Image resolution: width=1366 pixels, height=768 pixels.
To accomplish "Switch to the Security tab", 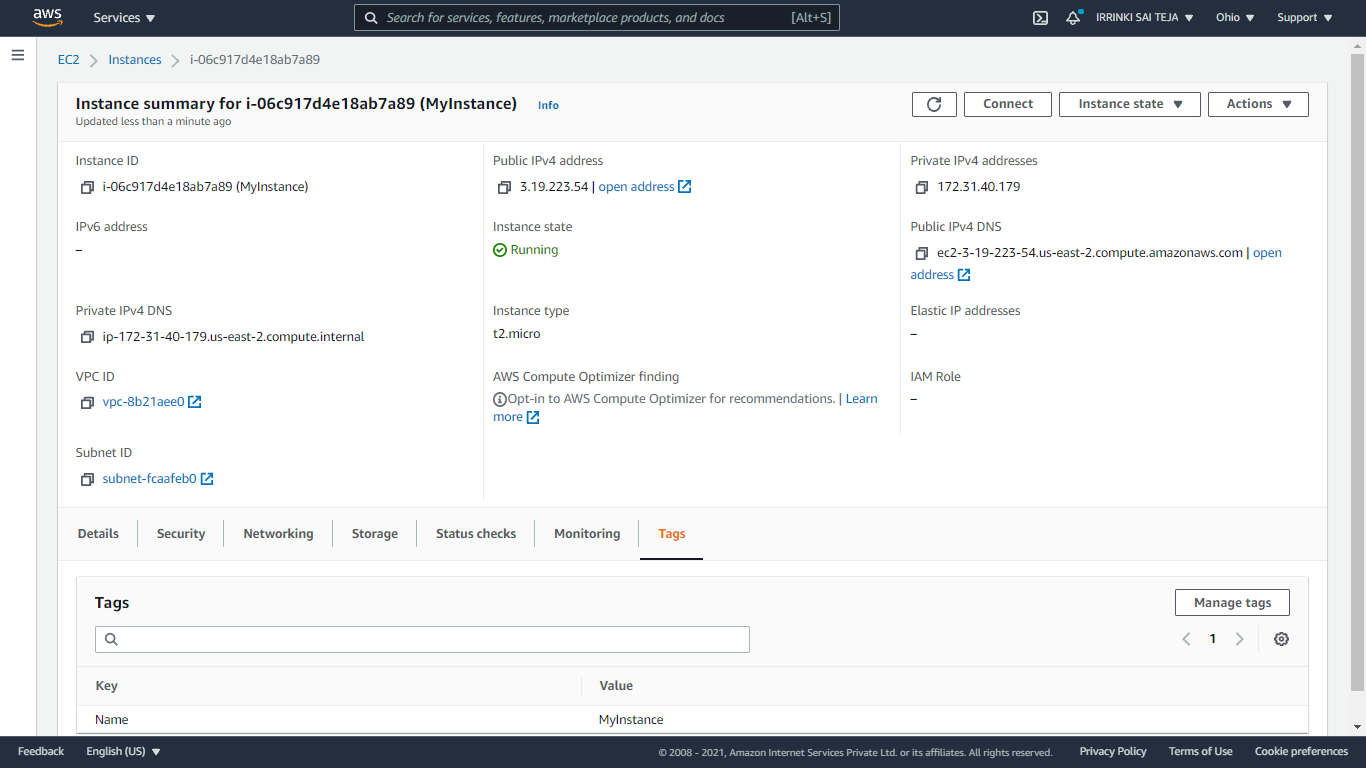I will coord(181,534).
